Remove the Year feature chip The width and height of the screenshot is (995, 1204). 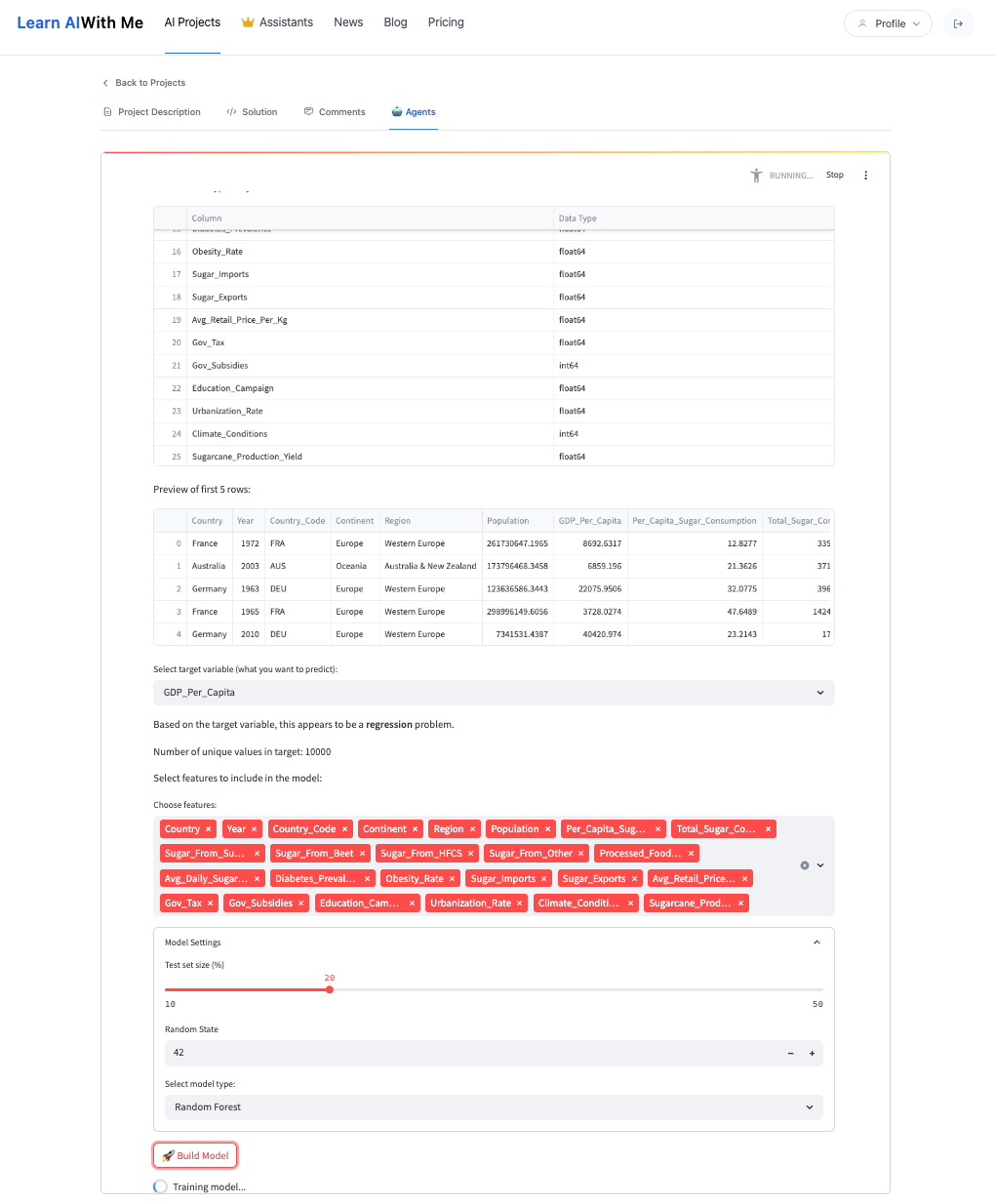tap(254, 829)
